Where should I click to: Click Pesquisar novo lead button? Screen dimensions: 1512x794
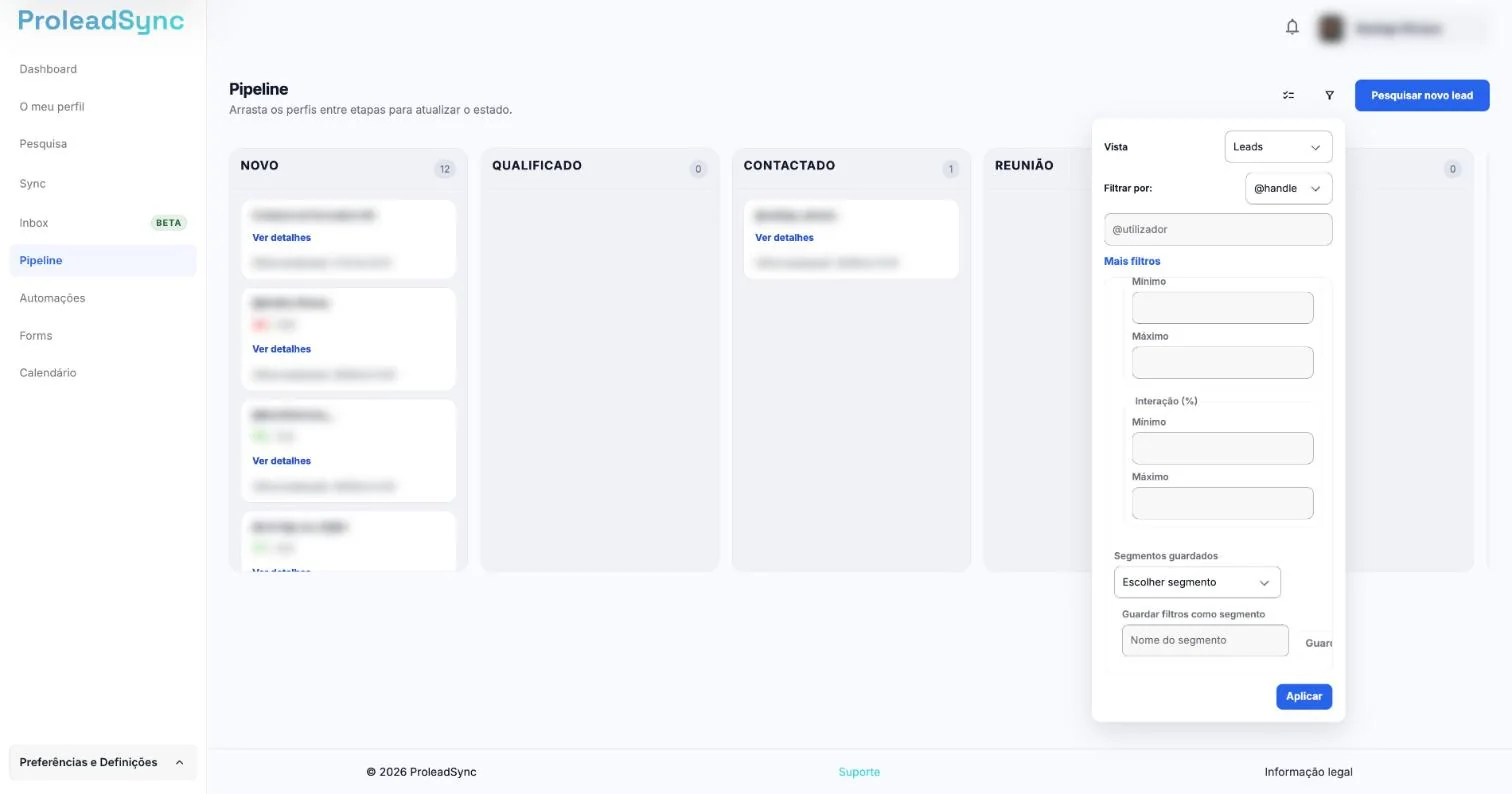[x=1422, y=96]
